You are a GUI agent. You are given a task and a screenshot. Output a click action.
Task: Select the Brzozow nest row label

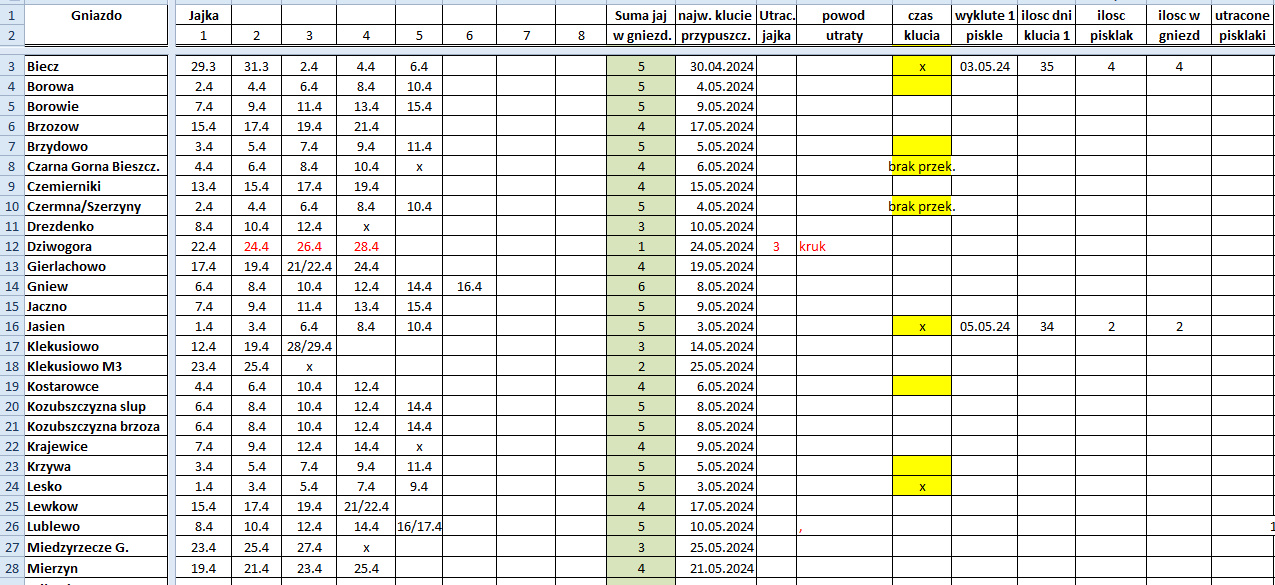(98, 126)
